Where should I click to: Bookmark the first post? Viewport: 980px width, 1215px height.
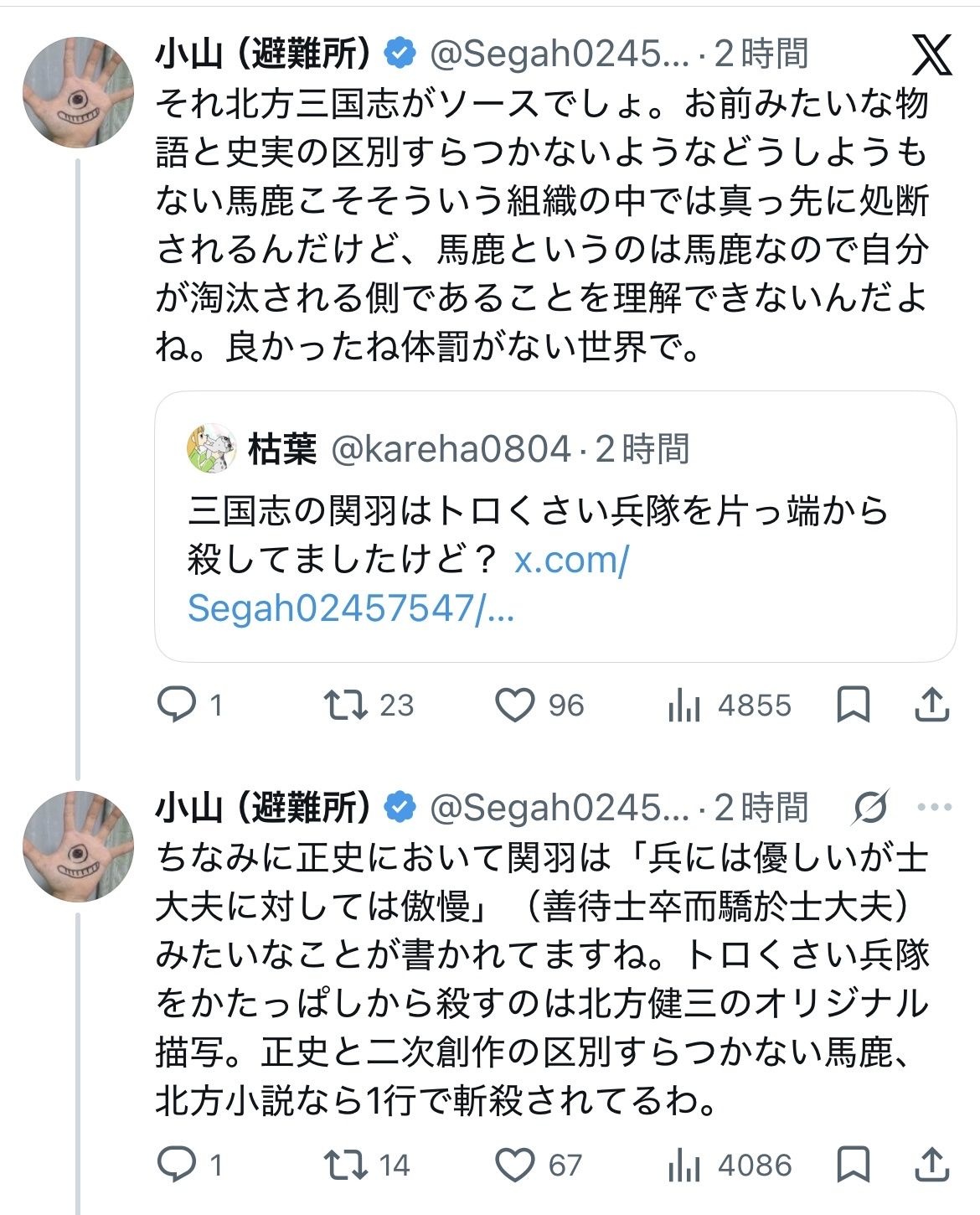[x=853, y=705]
